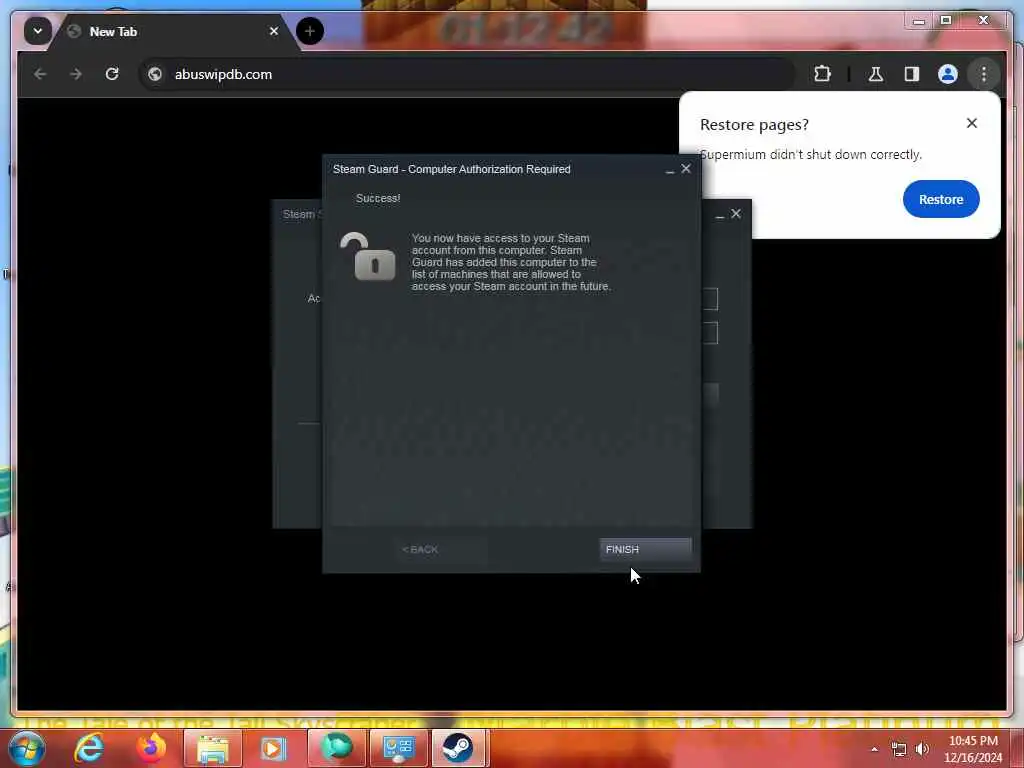
Task: Show hidden system tray icons
Action: [874, 749]
